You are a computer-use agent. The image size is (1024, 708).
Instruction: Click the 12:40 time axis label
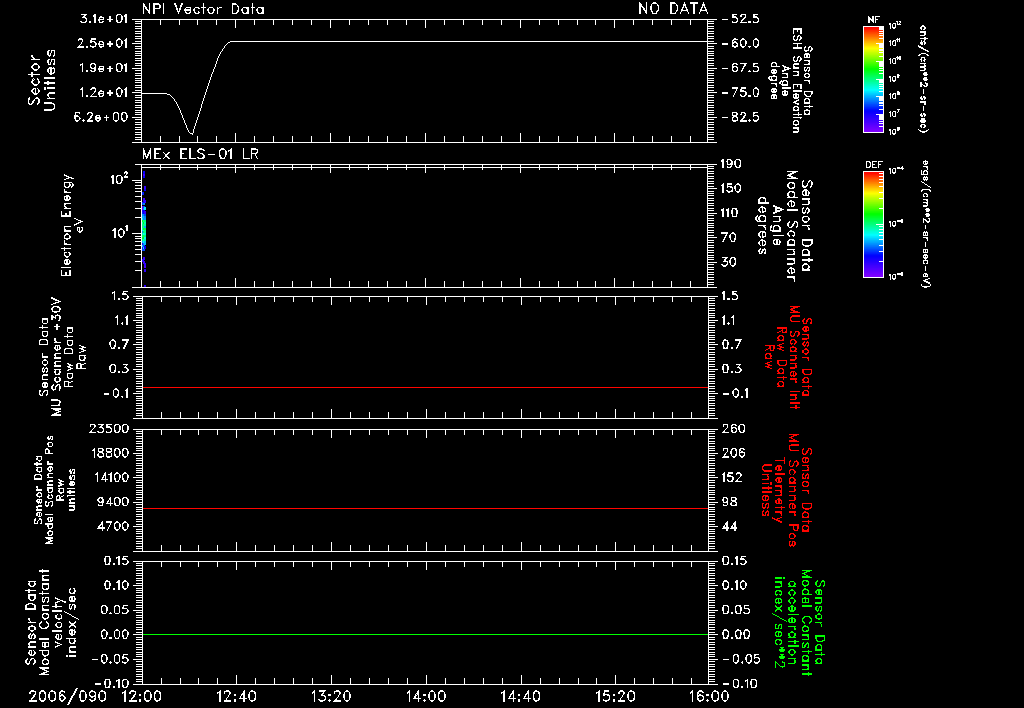pyautogui.click(x=236, y=696)
